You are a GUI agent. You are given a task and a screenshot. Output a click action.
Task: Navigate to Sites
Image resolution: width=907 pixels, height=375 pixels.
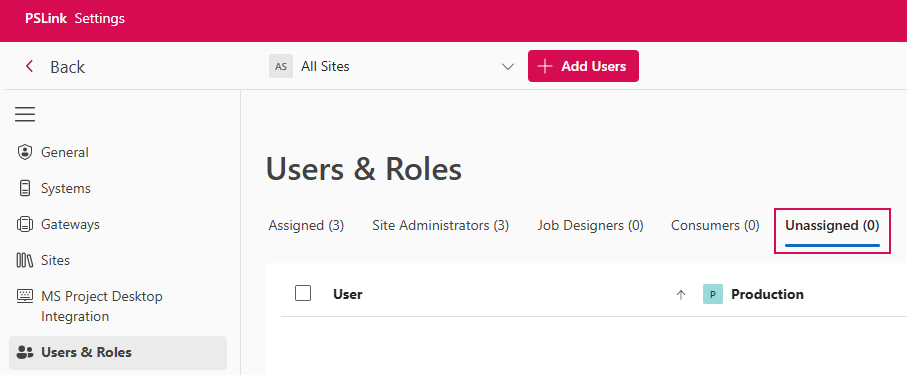55,260
